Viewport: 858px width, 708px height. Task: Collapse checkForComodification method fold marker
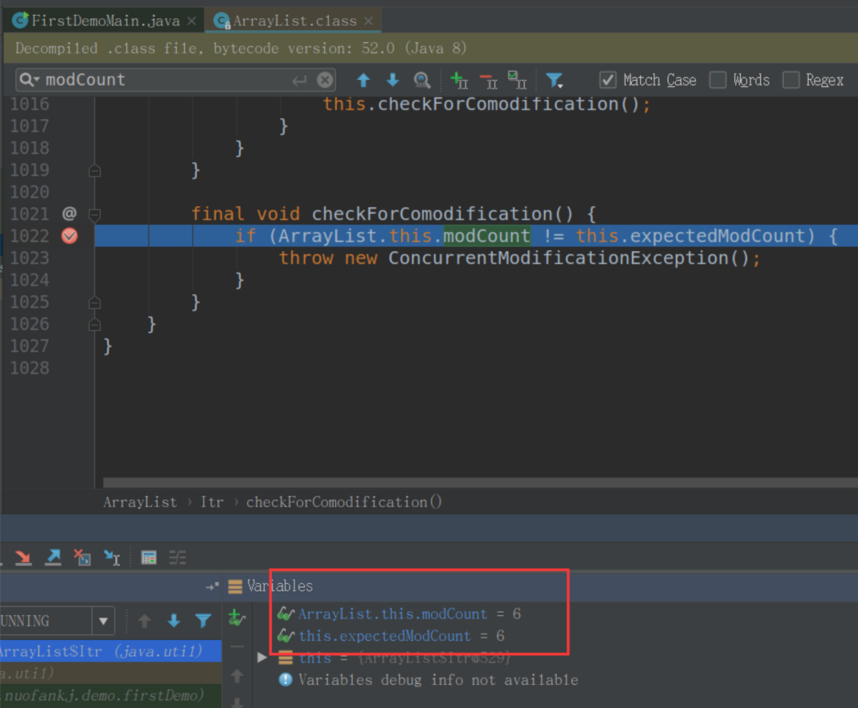94,214
